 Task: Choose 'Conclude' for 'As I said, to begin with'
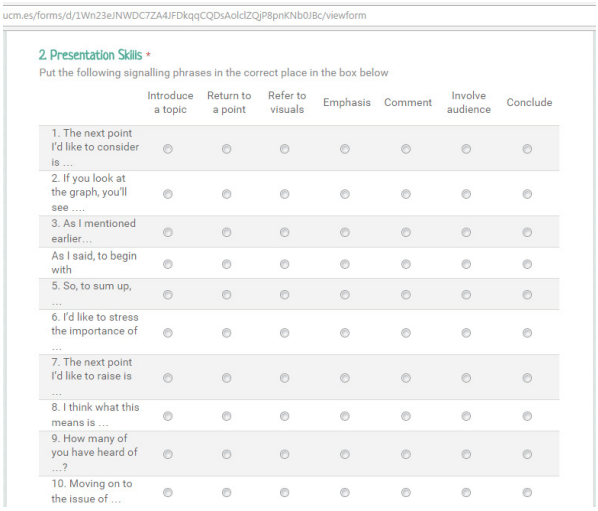tap(527, 264)
